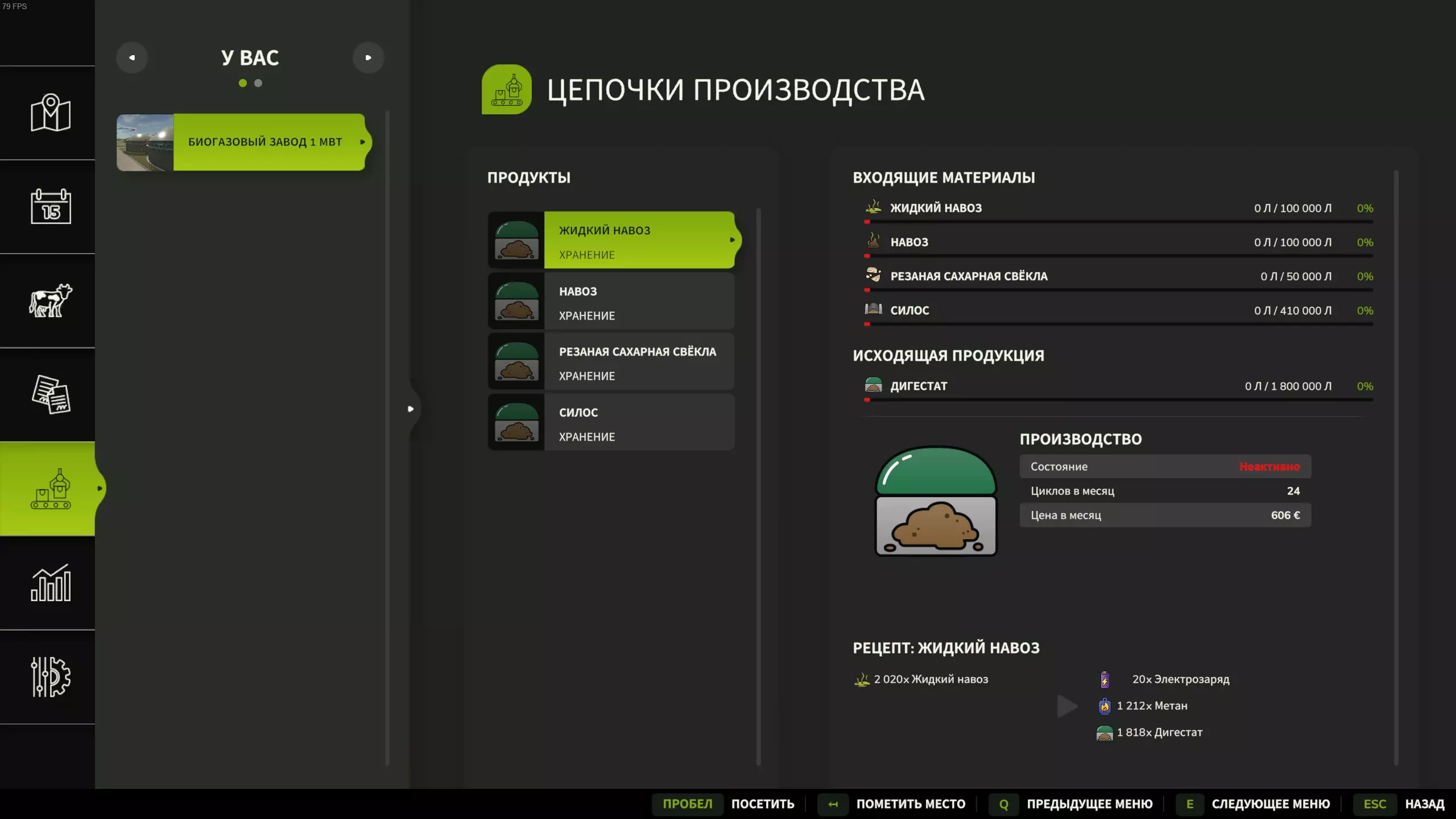Switch to second page indicator dot
This screenshot has width=1456, height=819.
[x=258, y=83]
